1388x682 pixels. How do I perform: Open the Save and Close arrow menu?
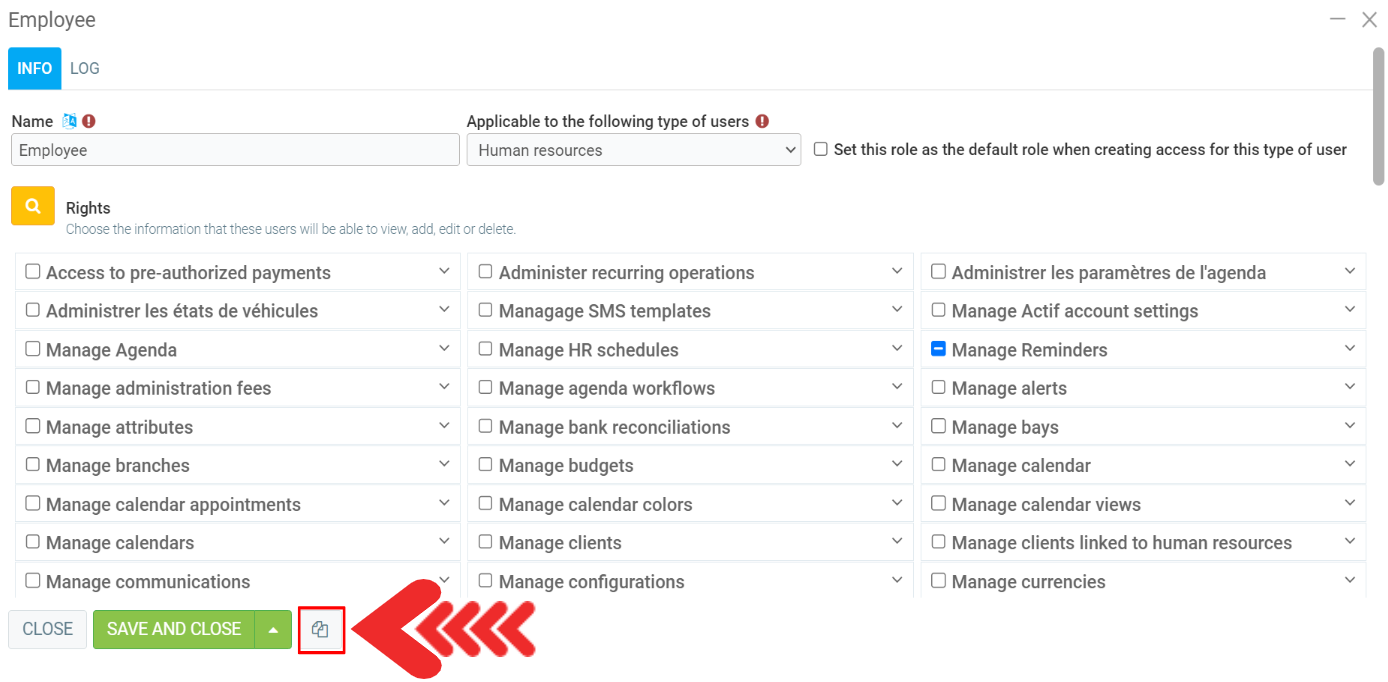coord(273,630)
